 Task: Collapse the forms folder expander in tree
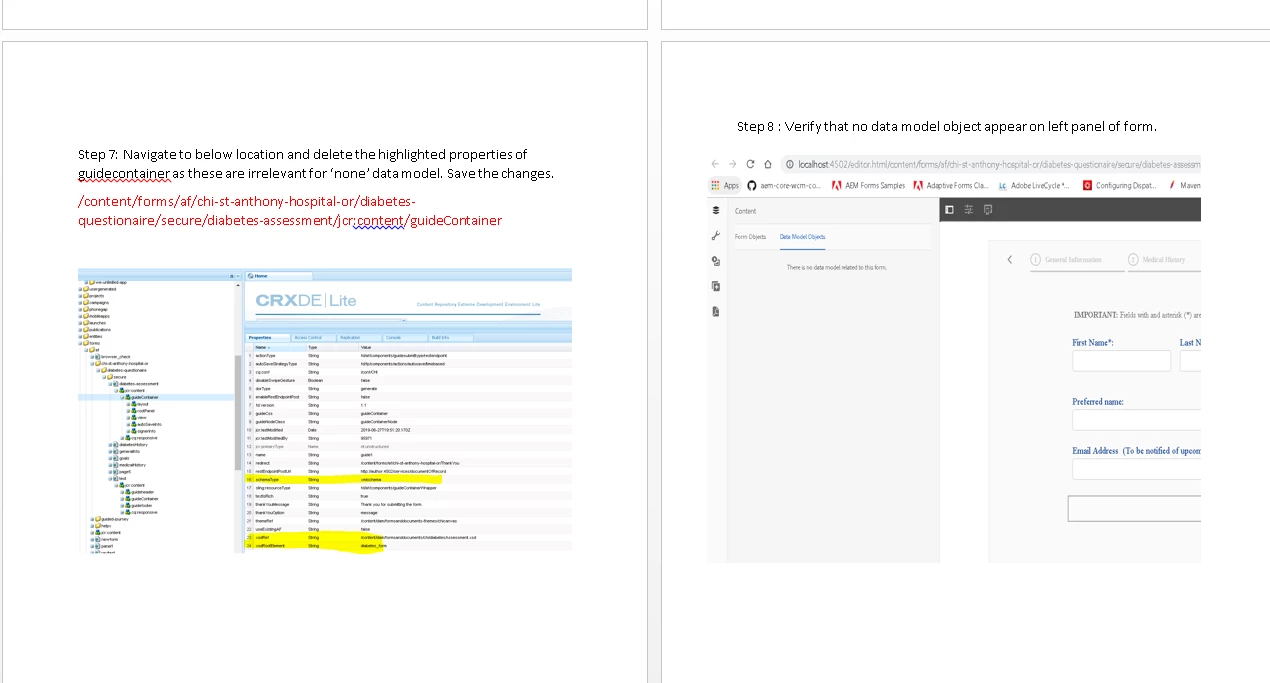click(x=80, y=343)
